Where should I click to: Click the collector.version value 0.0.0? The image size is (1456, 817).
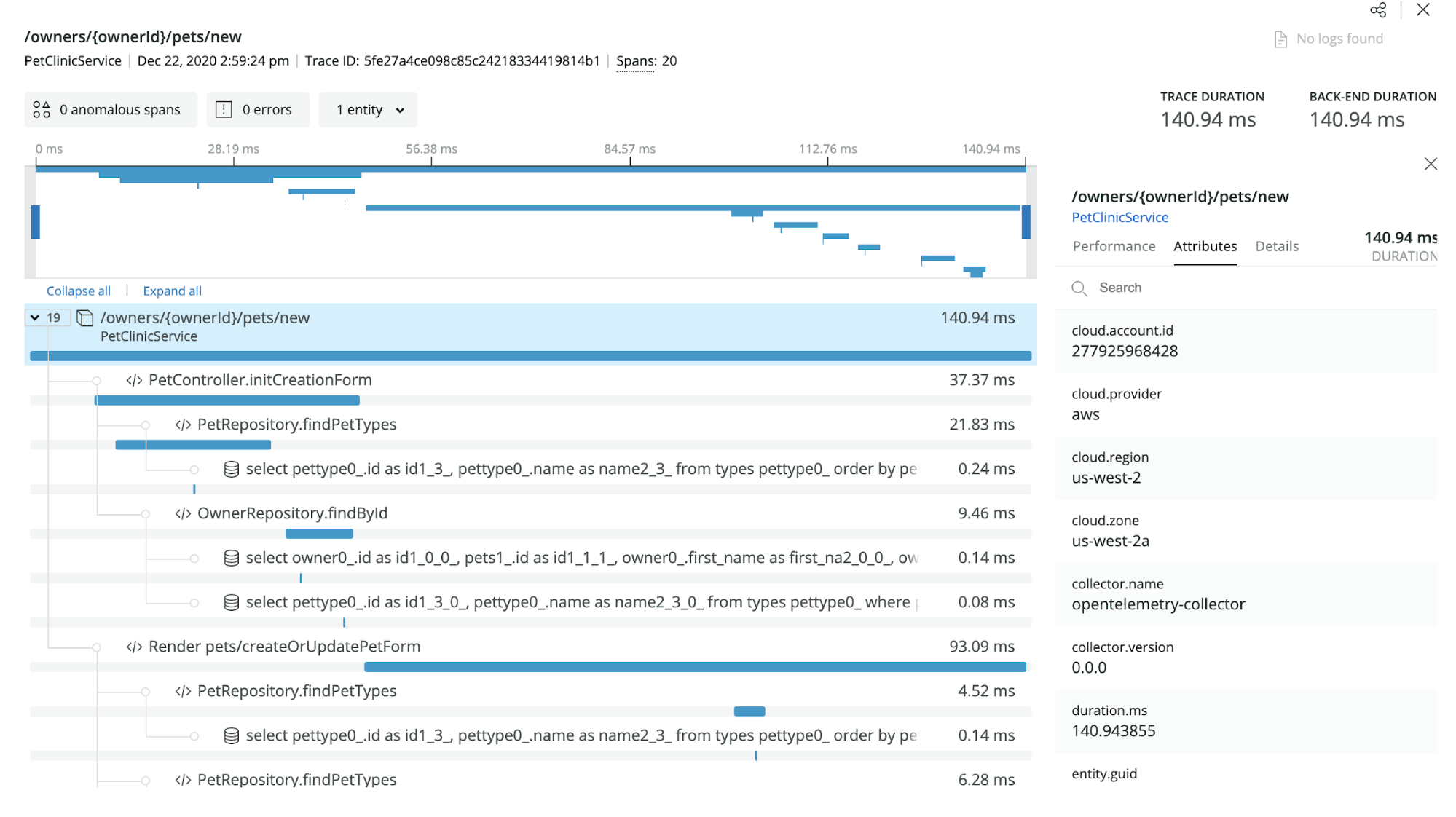1089,668
